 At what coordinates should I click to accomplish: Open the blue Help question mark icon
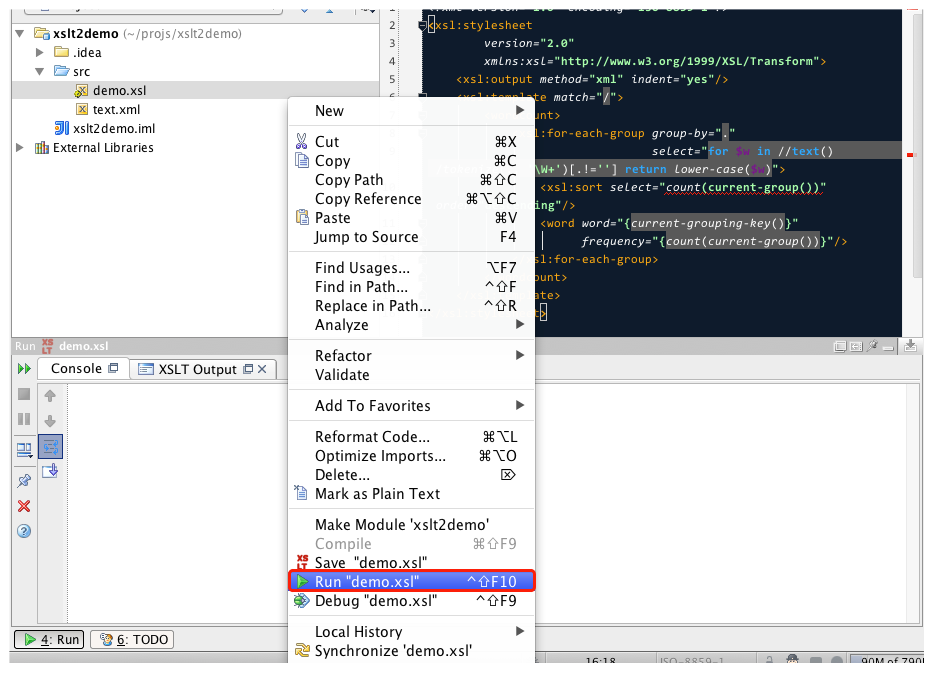[x=24, y=531]
